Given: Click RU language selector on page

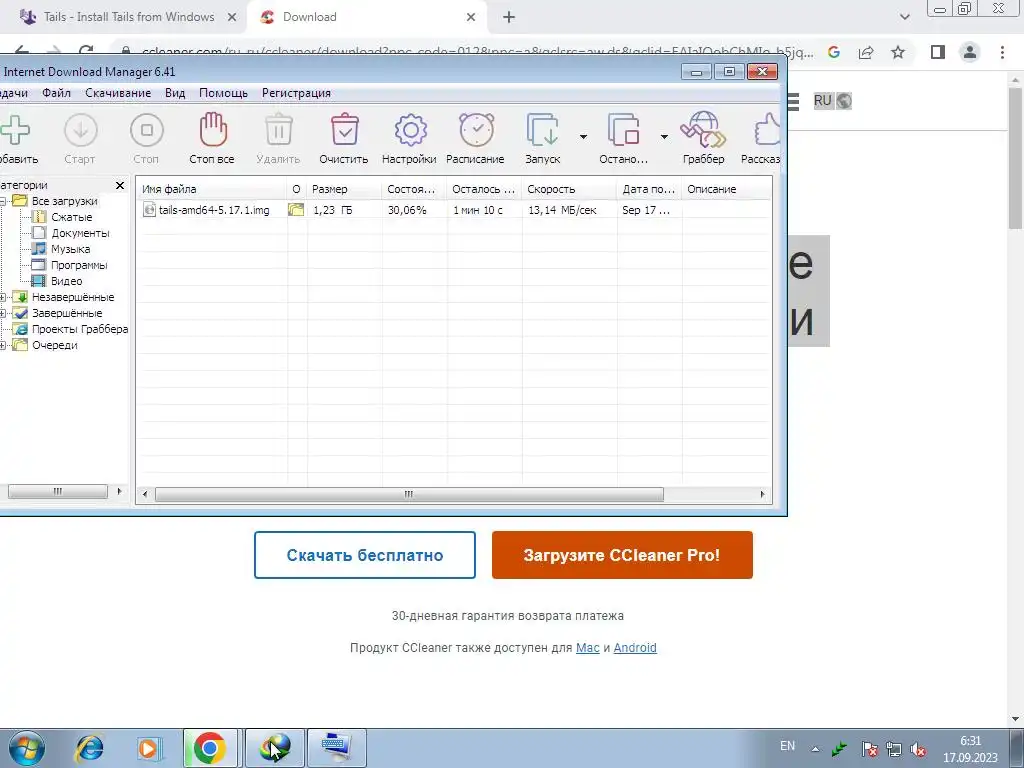Looking at the screenshot, I should (833, 101).
